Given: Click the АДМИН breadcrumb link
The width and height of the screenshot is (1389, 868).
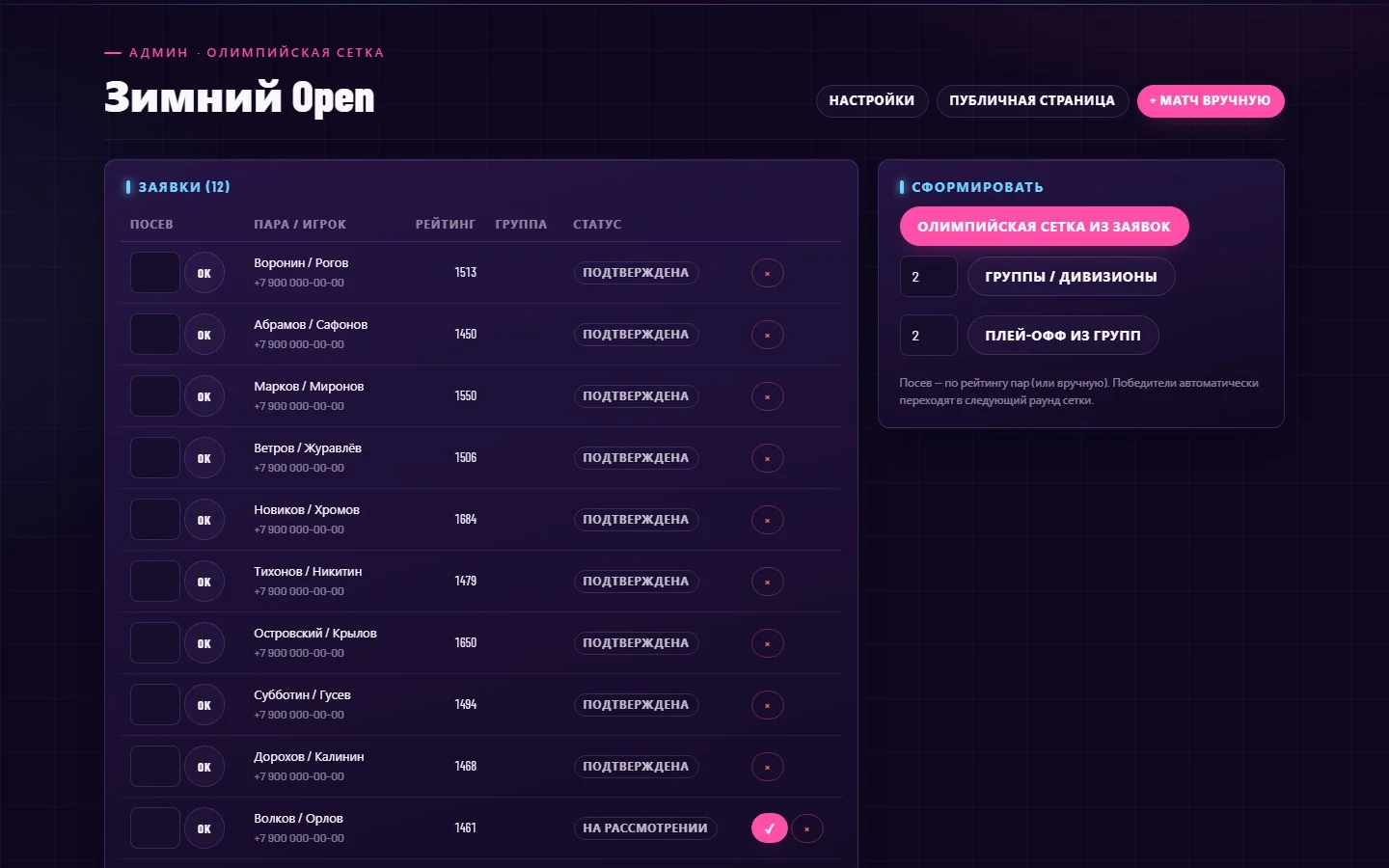Looking at the screenshot, I should click(x=158, y=53).
